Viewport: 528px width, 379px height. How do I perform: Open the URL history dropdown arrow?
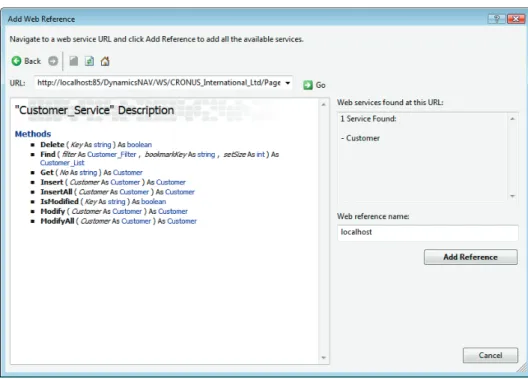pyautogui.click(x=288, y=83)
